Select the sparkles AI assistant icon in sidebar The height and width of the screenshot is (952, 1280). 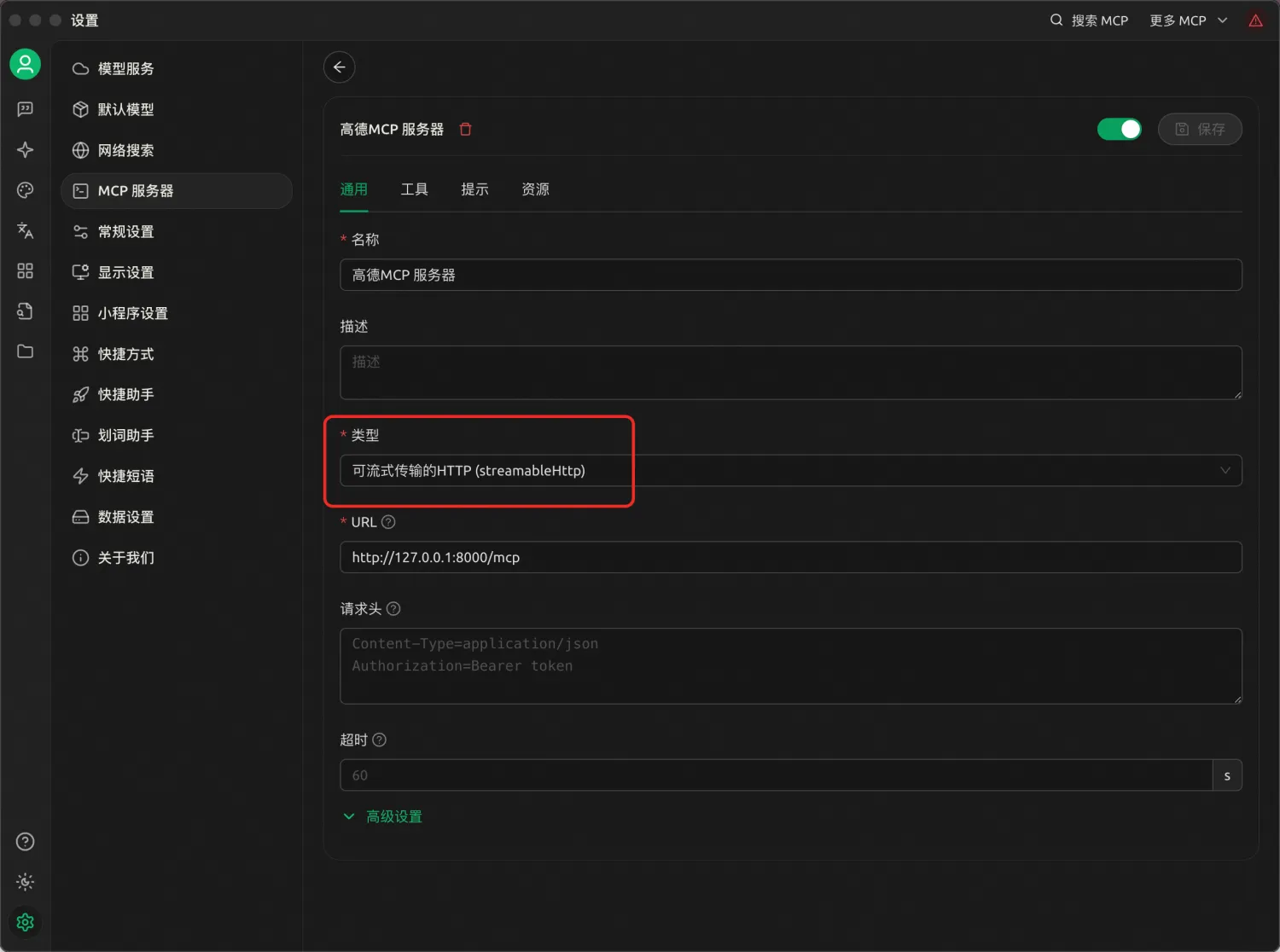click(x=25, y=149)
